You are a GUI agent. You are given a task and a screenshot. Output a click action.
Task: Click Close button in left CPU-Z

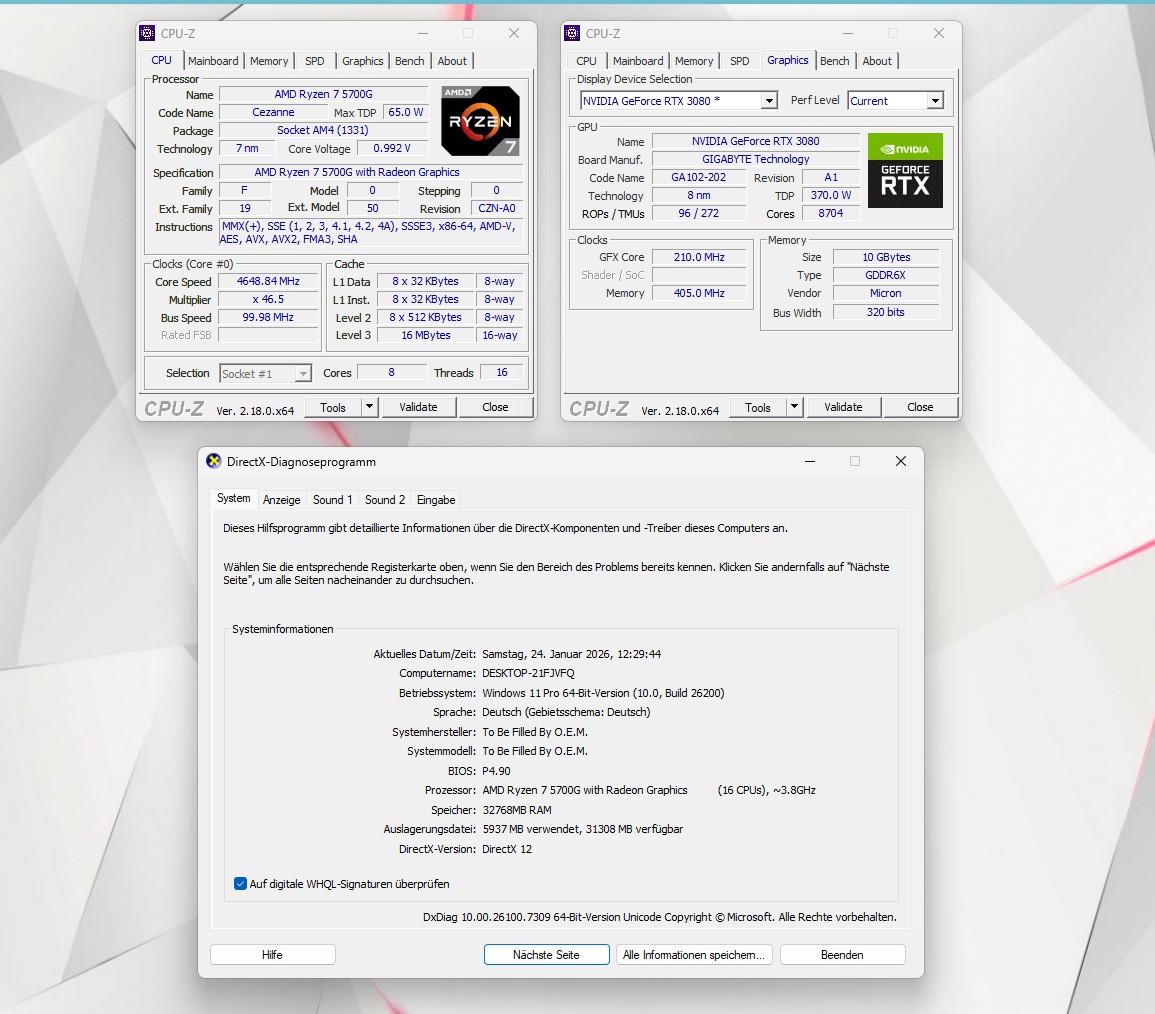[495, 407]
